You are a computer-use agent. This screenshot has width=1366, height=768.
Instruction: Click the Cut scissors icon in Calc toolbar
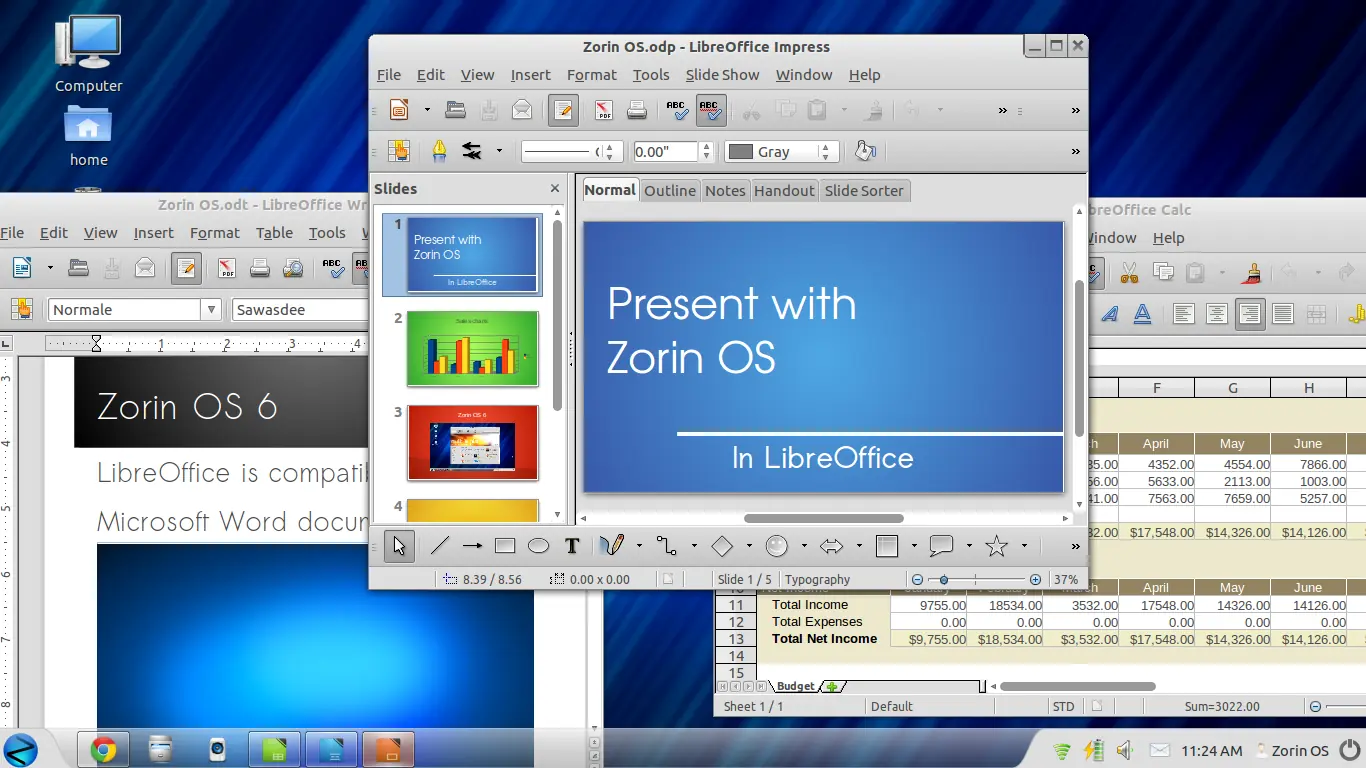coord(1129,272)
